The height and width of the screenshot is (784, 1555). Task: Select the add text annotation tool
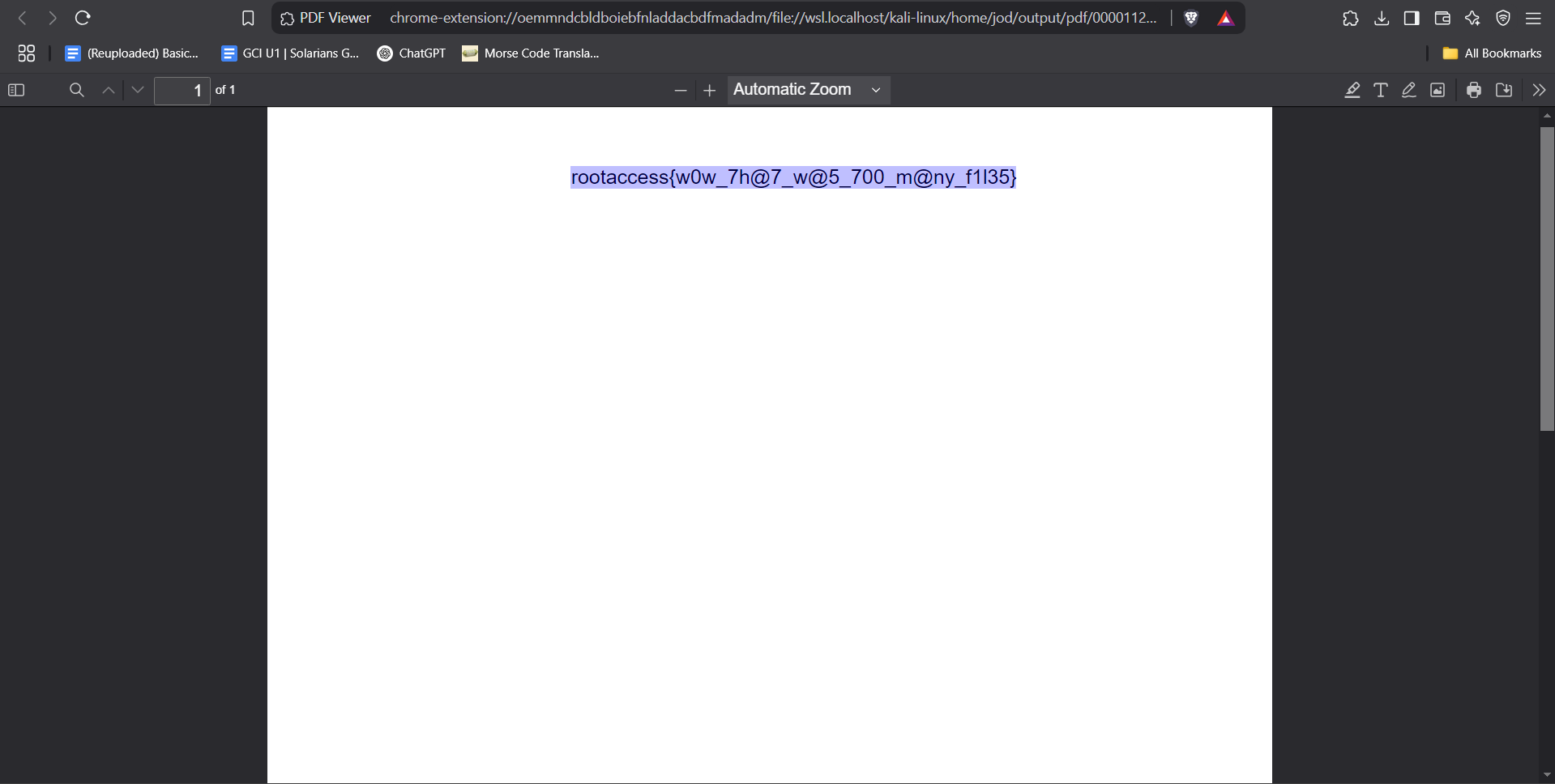coord(1381,90)
